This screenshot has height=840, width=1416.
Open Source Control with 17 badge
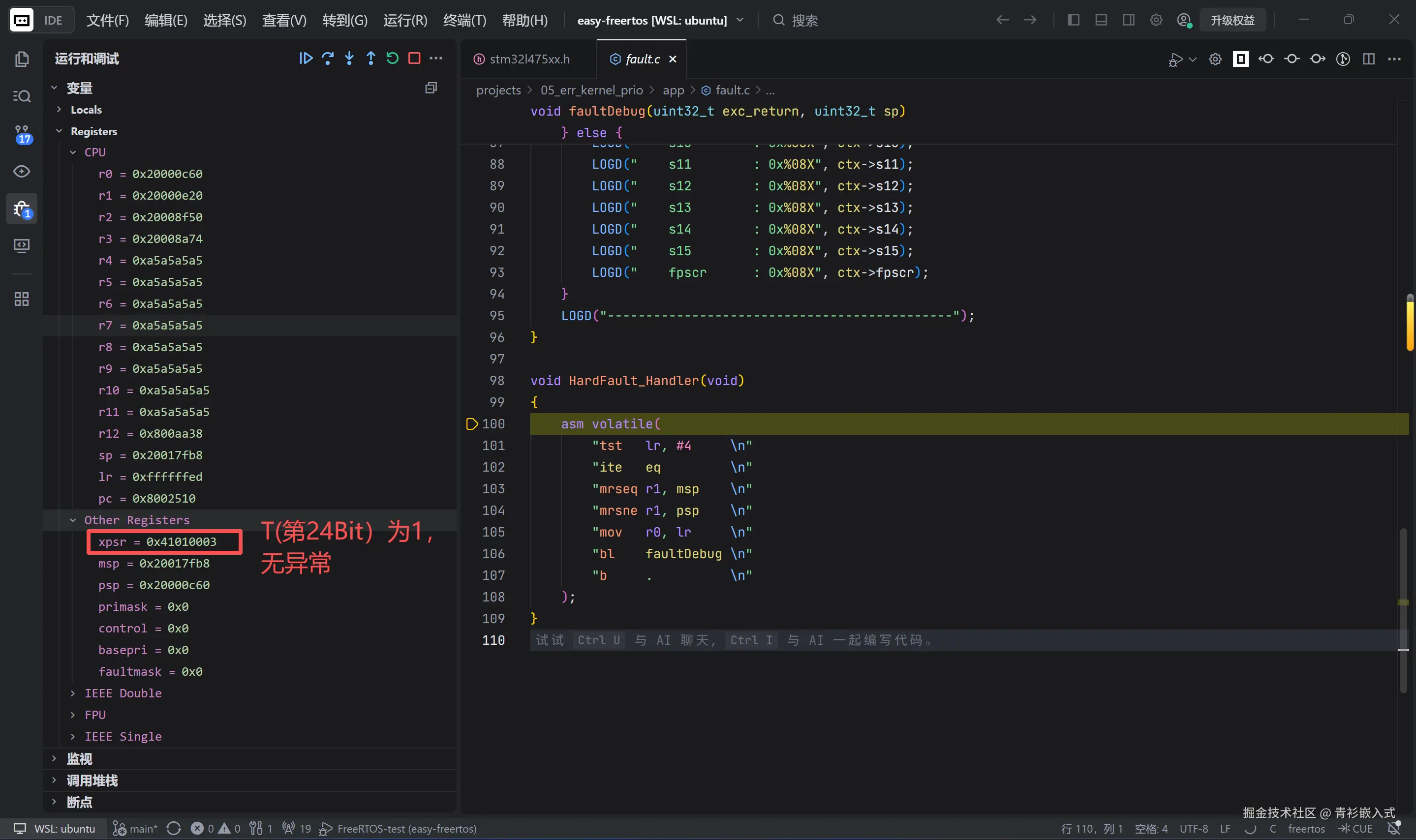point(22,134)
